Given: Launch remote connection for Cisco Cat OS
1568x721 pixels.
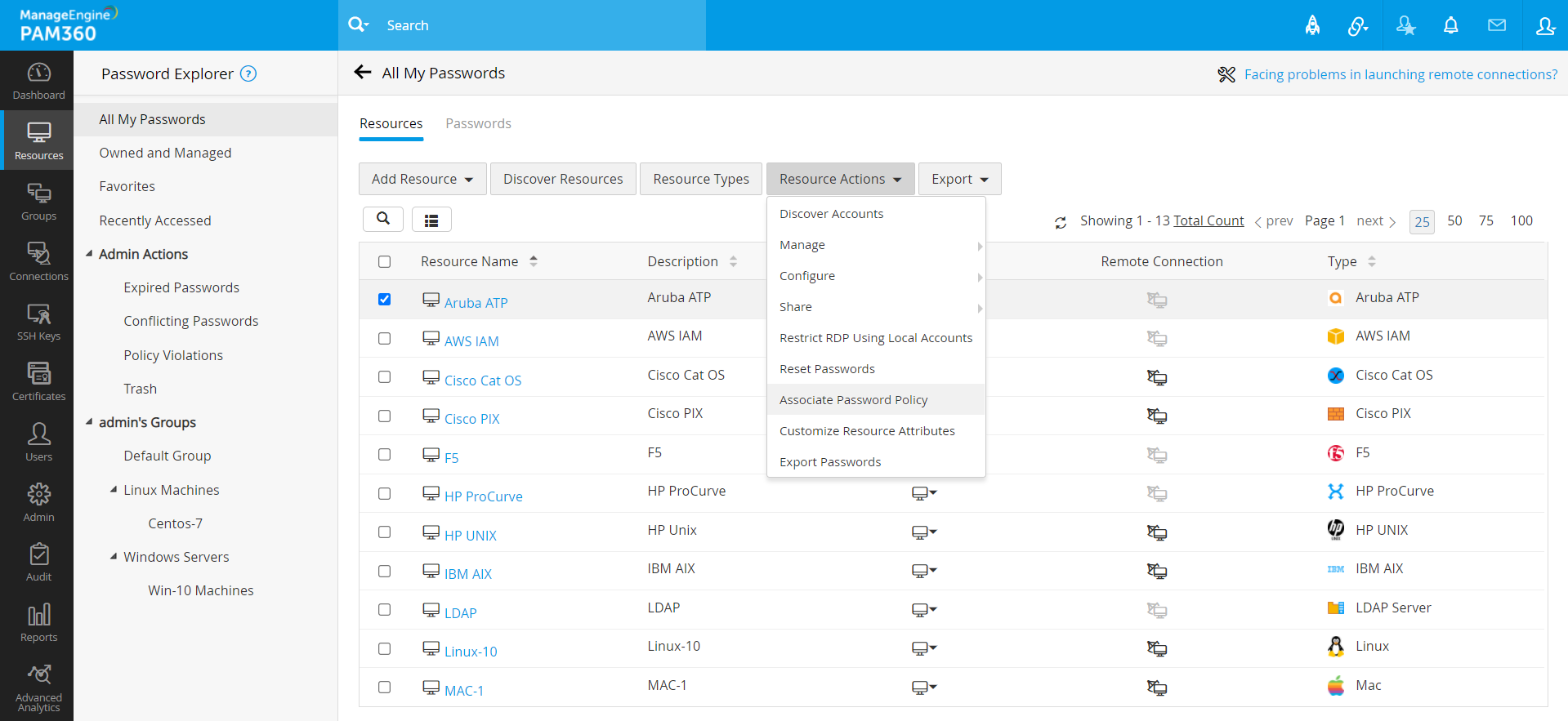Looking at the screenshot, I should click(x=1156, y=377).
